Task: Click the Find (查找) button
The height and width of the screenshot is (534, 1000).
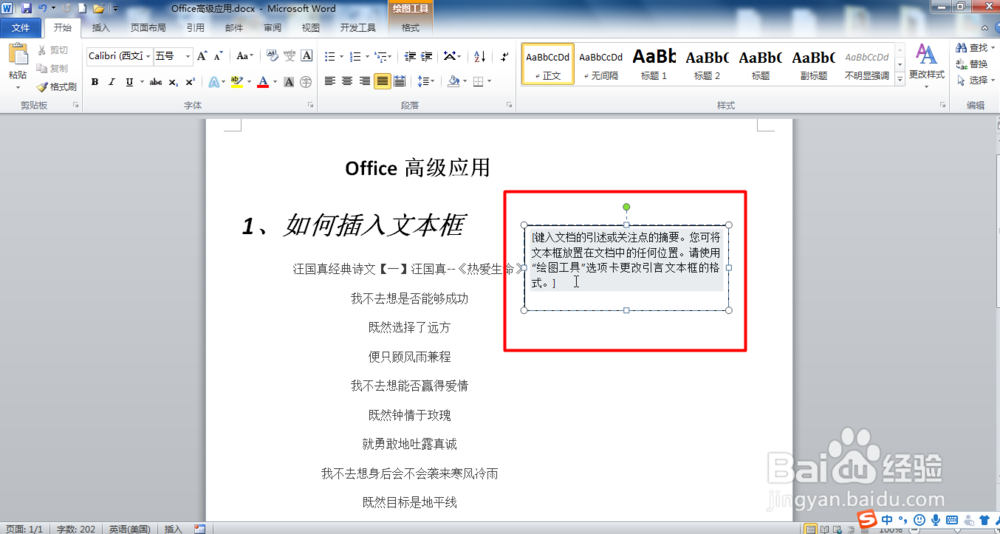Action: (974, 48)
